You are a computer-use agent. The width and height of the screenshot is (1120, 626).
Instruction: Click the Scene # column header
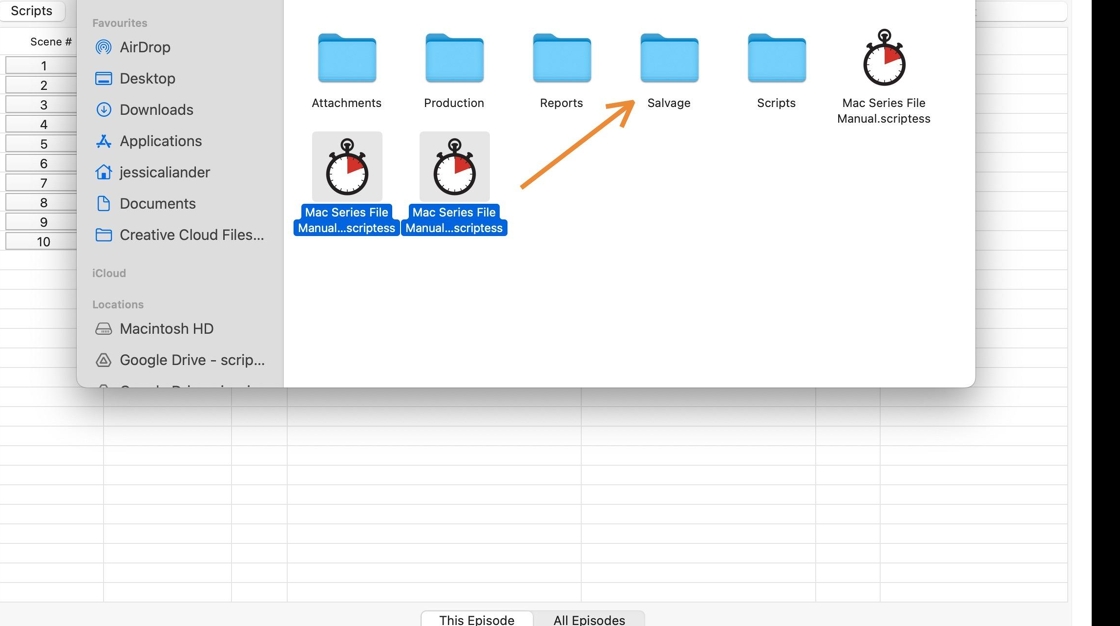51,41
